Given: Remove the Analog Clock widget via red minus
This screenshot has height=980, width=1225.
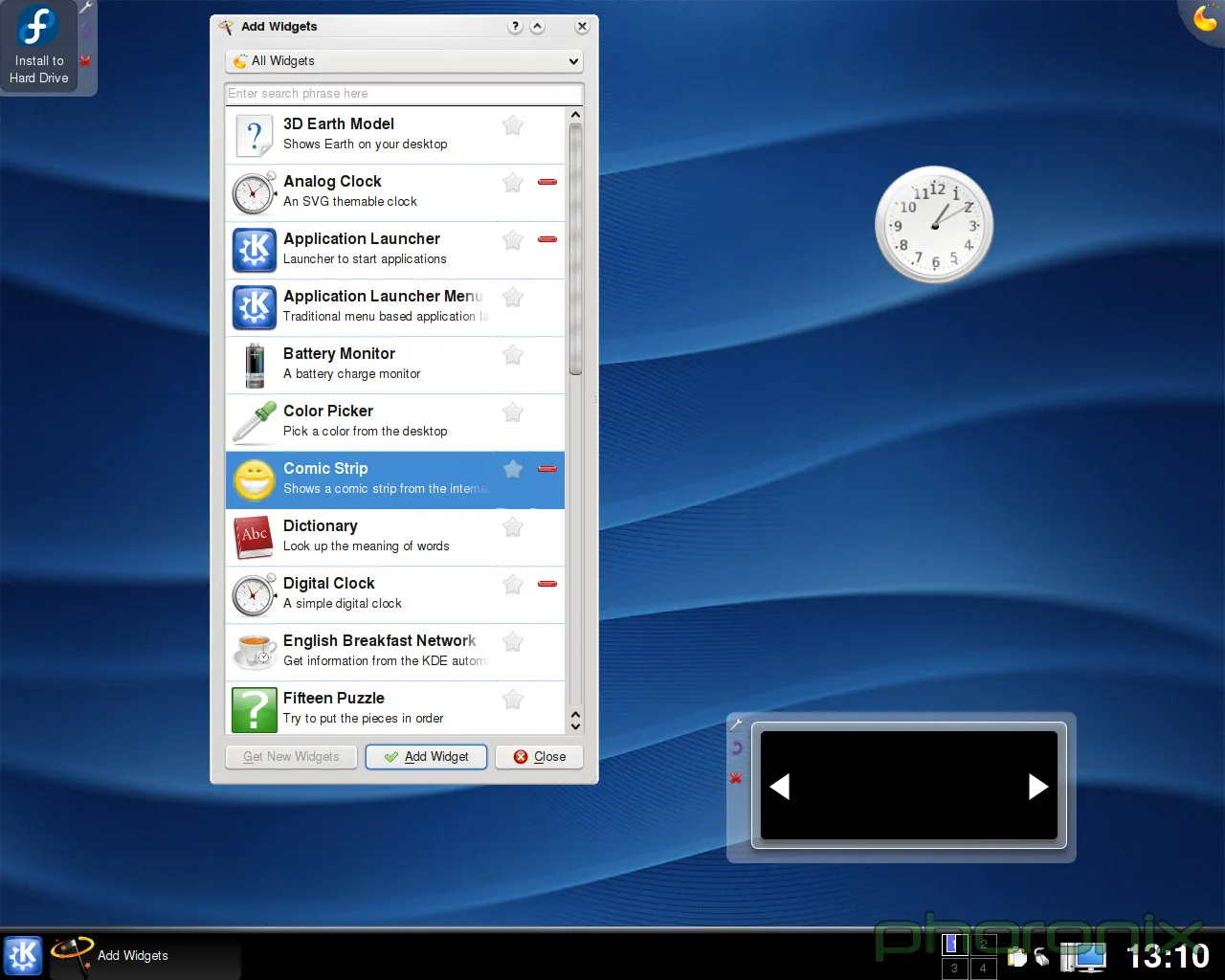Looking at the screenshot, I should [x=547, y=182].
